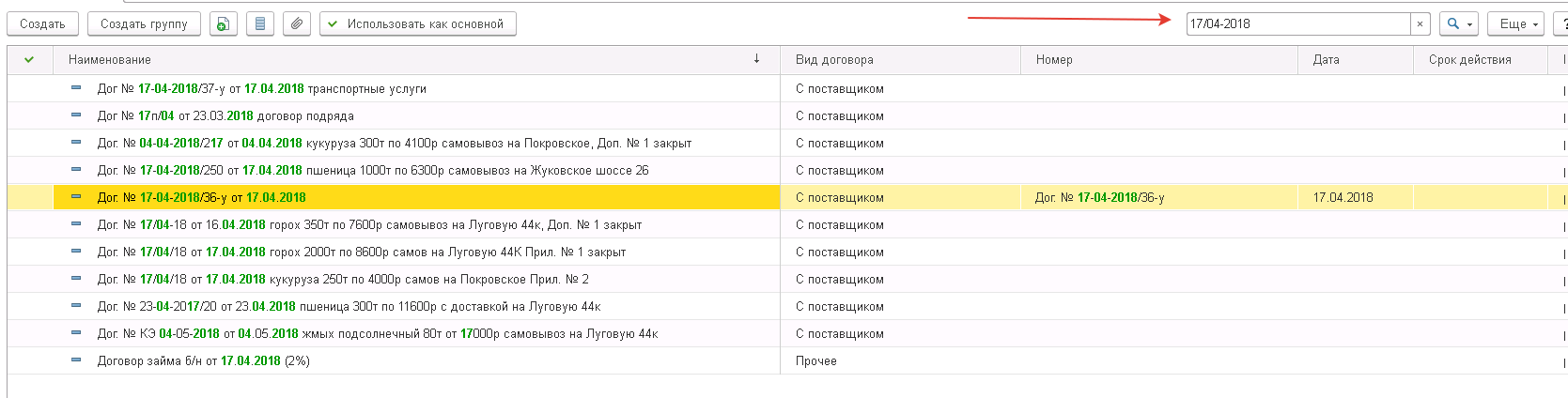Click the green checkmark column header
This screenshot has width=1568, height=398.
pos(29,59)
